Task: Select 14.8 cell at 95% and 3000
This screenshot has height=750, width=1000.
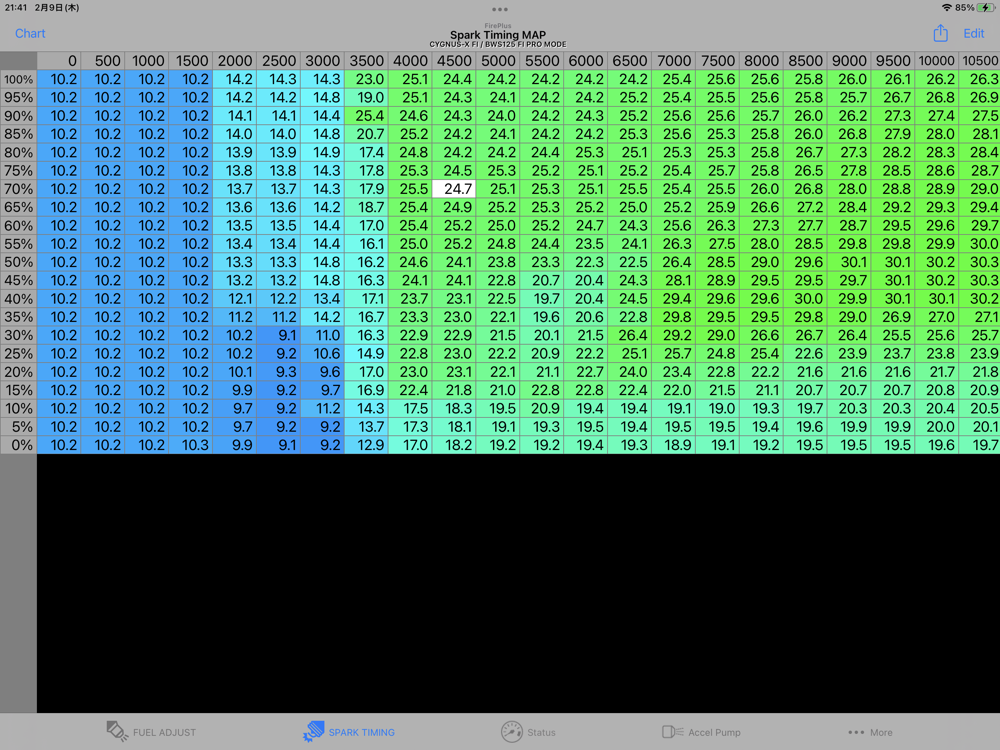Action: (x=322, y=98)
